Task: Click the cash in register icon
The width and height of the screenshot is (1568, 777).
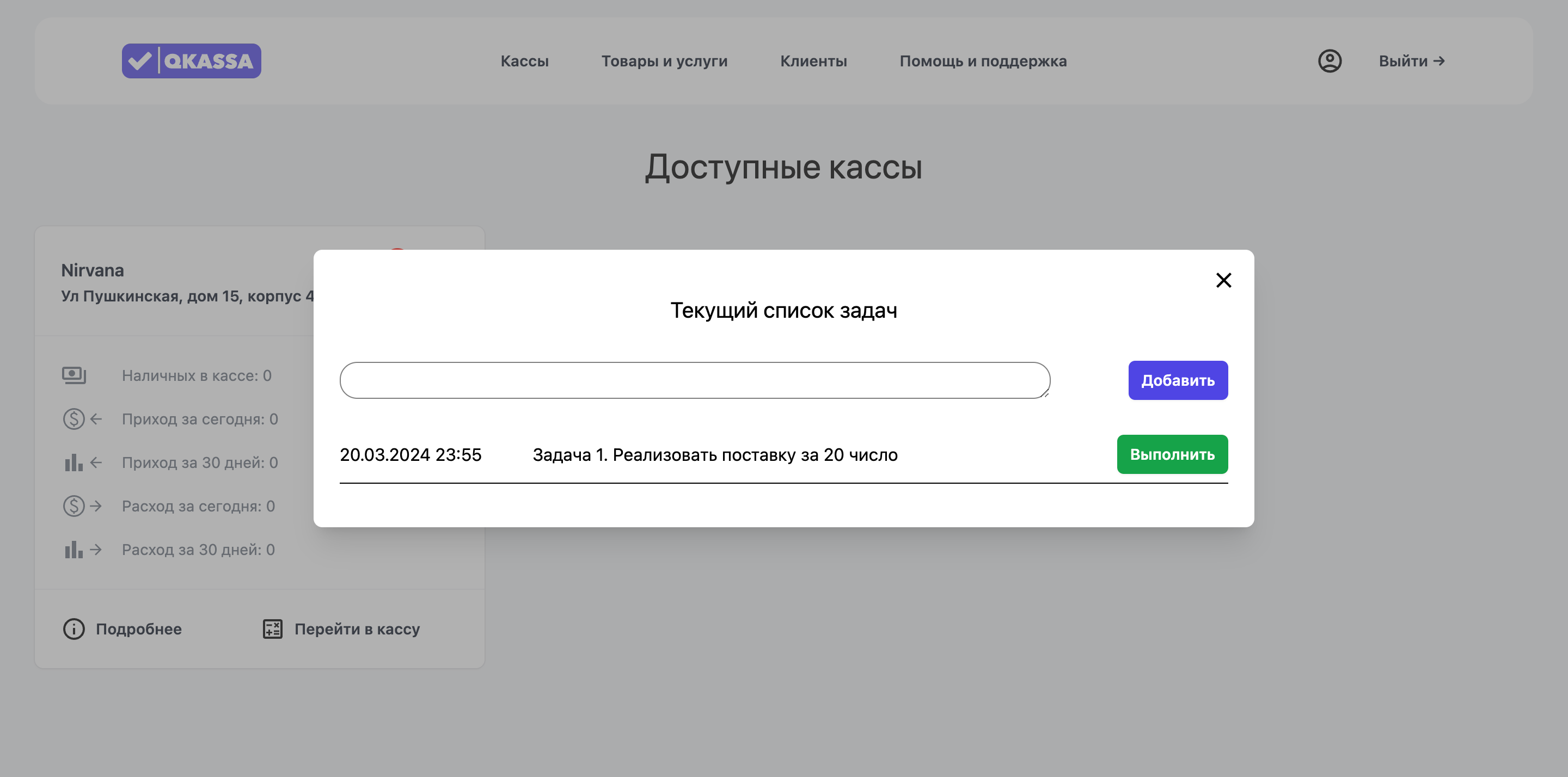Action: 74,375
